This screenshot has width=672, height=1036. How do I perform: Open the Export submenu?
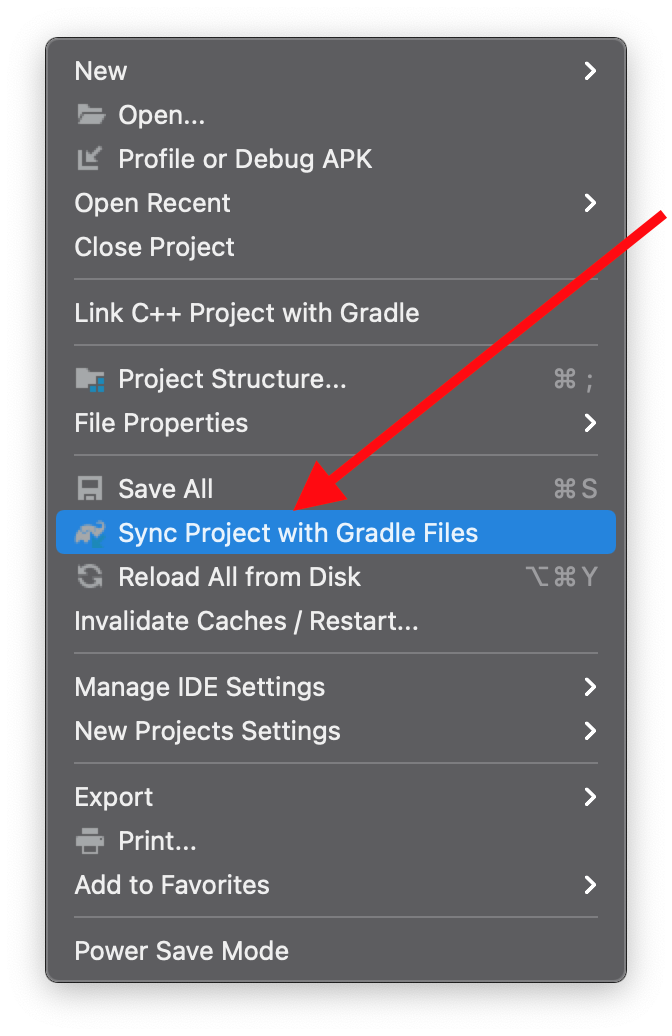(x=336, y=797)
